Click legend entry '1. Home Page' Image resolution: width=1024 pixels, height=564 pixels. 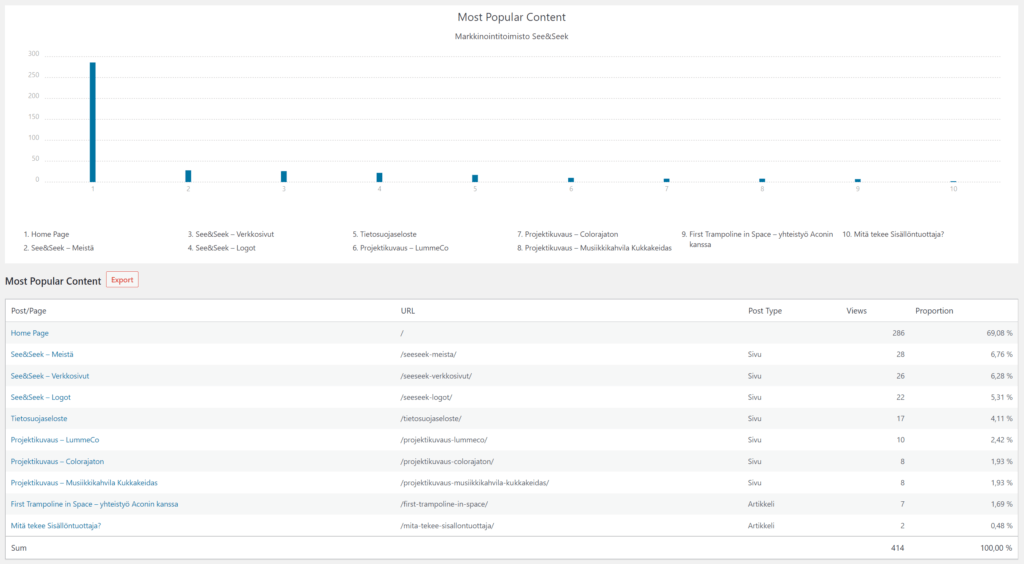[x=46, y=234]
